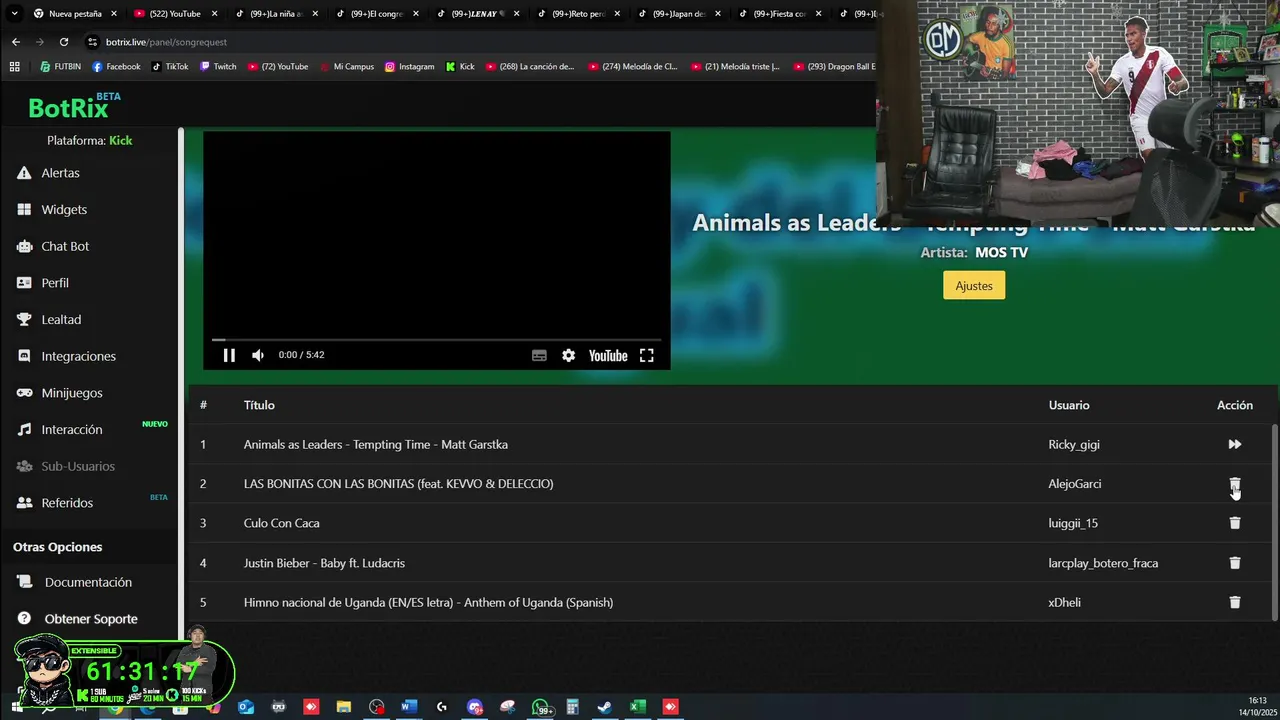1280x720 pixels.
Task: Close the (522) YouTube tab
Action: [x=214, y=14]
